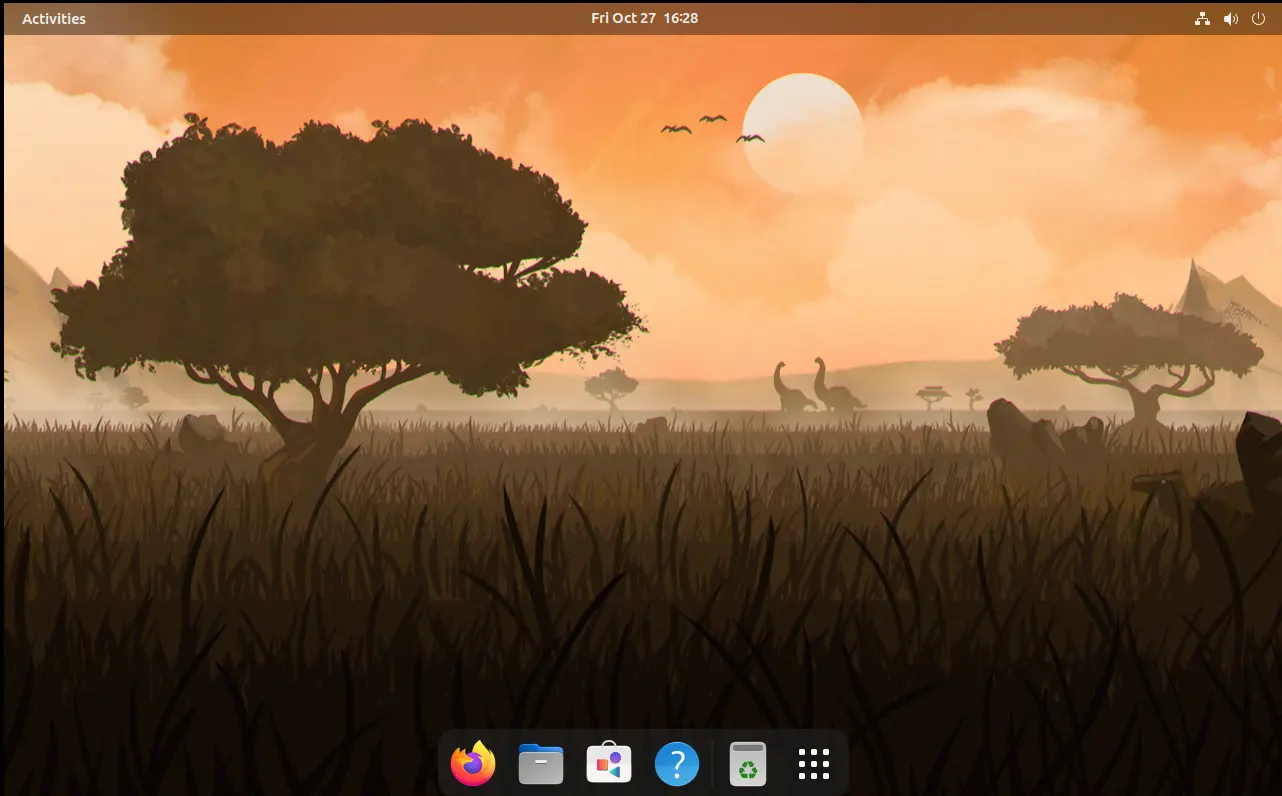The width and height of the screenshot is (1282, 796).
Task: Open the calendar by clicking 16:28
Action: [681, 18]
